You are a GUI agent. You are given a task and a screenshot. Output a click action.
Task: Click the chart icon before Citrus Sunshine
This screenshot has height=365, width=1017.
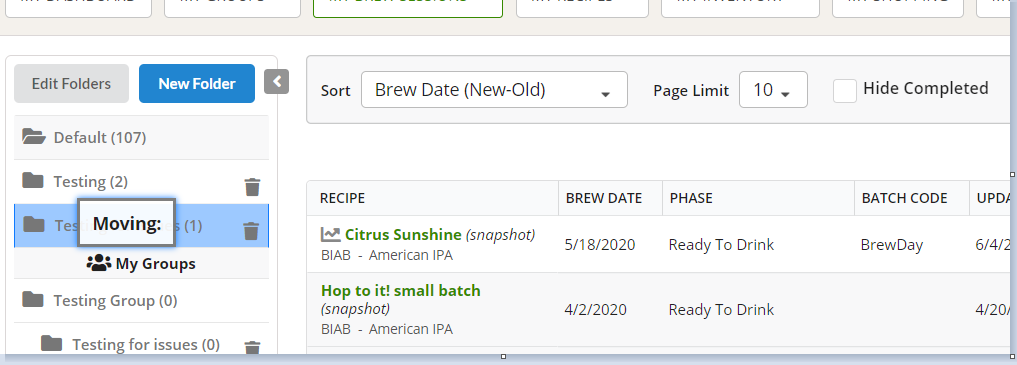[x=331, y=235]
